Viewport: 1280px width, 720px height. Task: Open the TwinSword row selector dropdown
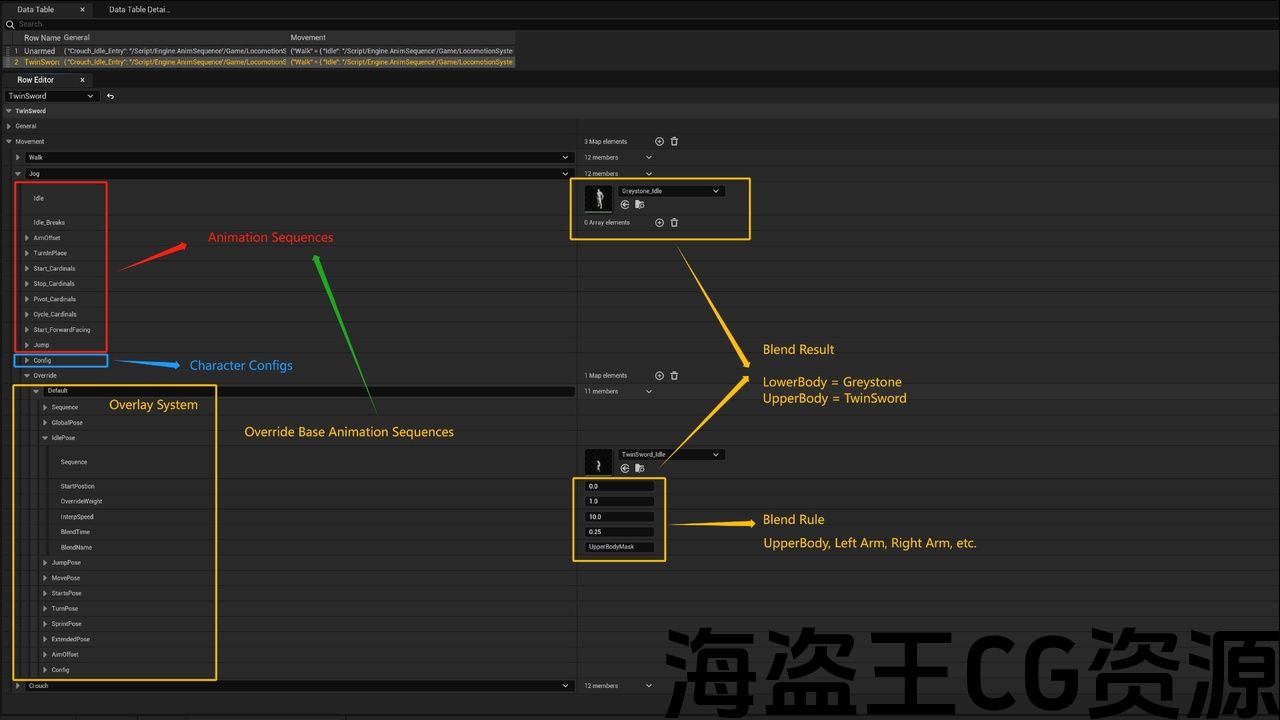coord(50,96)
